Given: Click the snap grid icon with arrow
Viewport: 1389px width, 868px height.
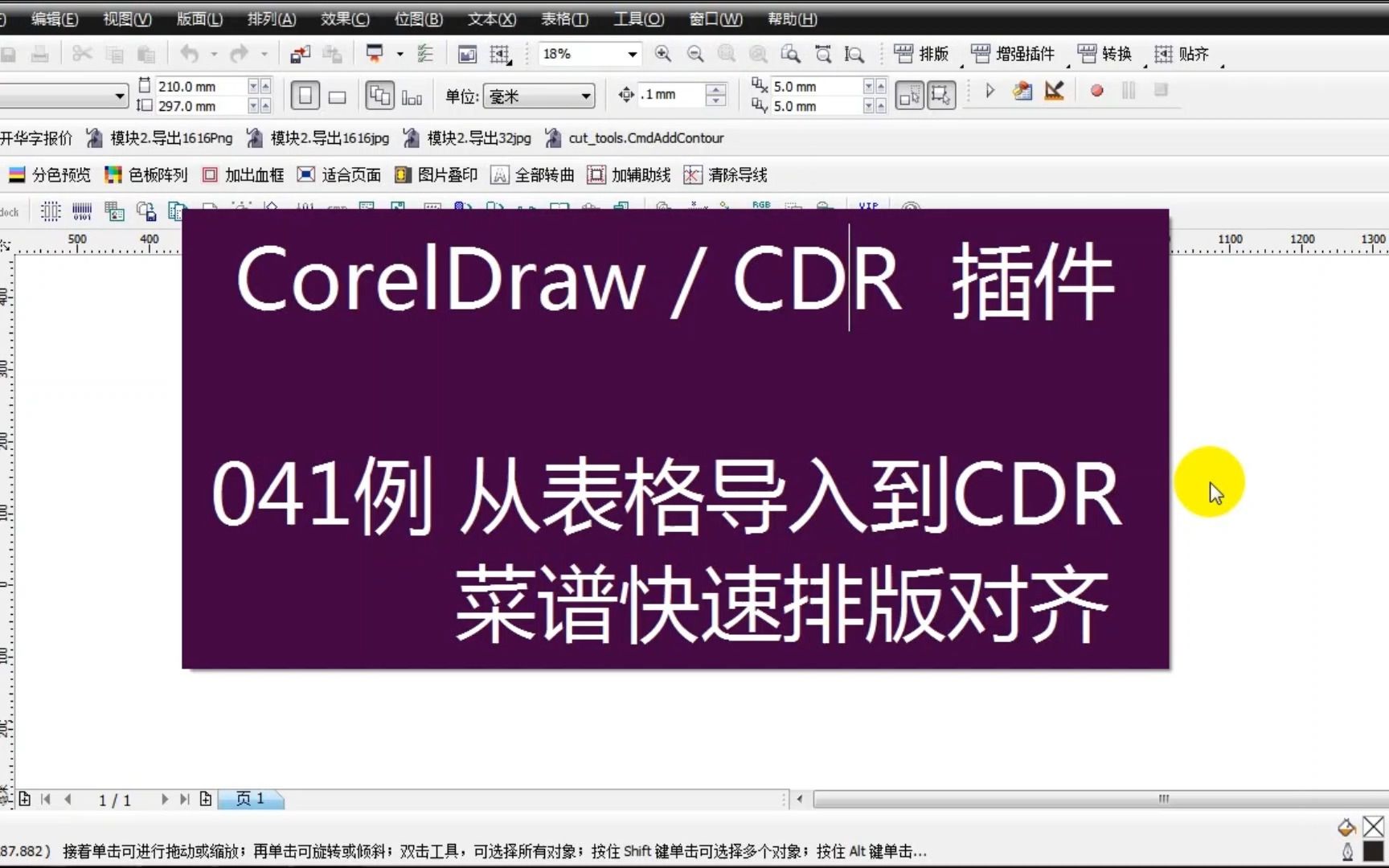Looking at the screenshot, I should point(500,55).
